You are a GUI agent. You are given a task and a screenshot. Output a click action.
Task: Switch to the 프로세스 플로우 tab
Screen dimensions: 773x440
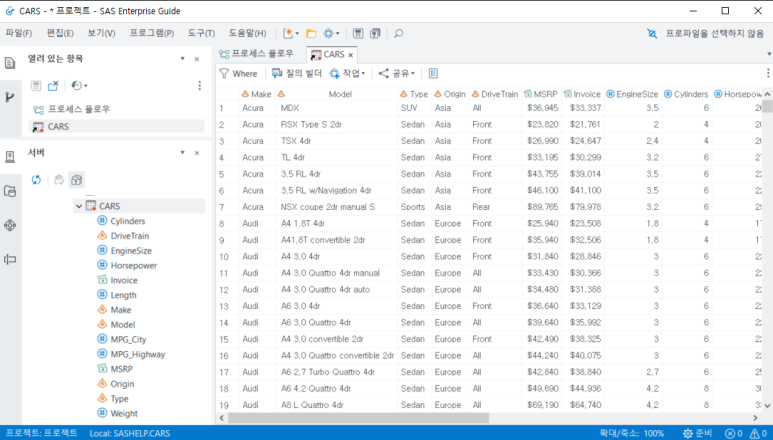click(256, 54)
